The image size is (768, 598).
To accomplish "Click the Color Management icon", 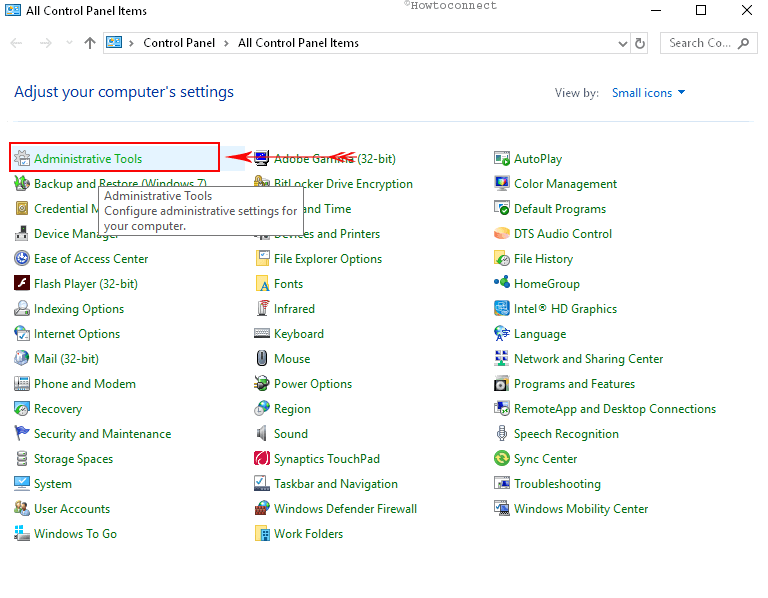I will [x=502, y=184].
